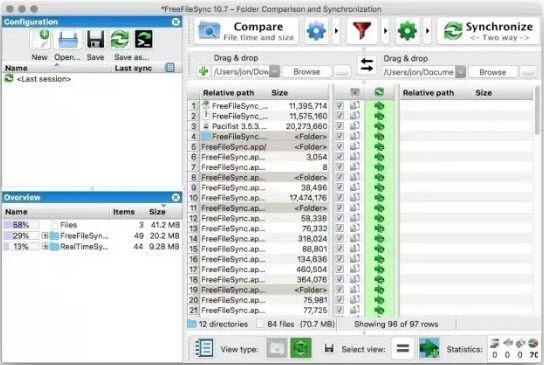
Task: Click the 13% progress bar in Overview
Action: coord(21,247)
